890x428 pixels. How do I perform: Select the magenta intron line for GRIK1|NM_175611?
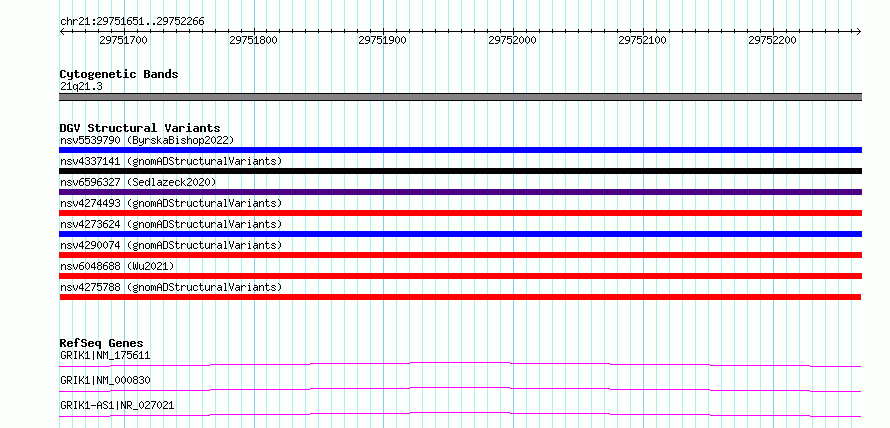coord(460,364)
